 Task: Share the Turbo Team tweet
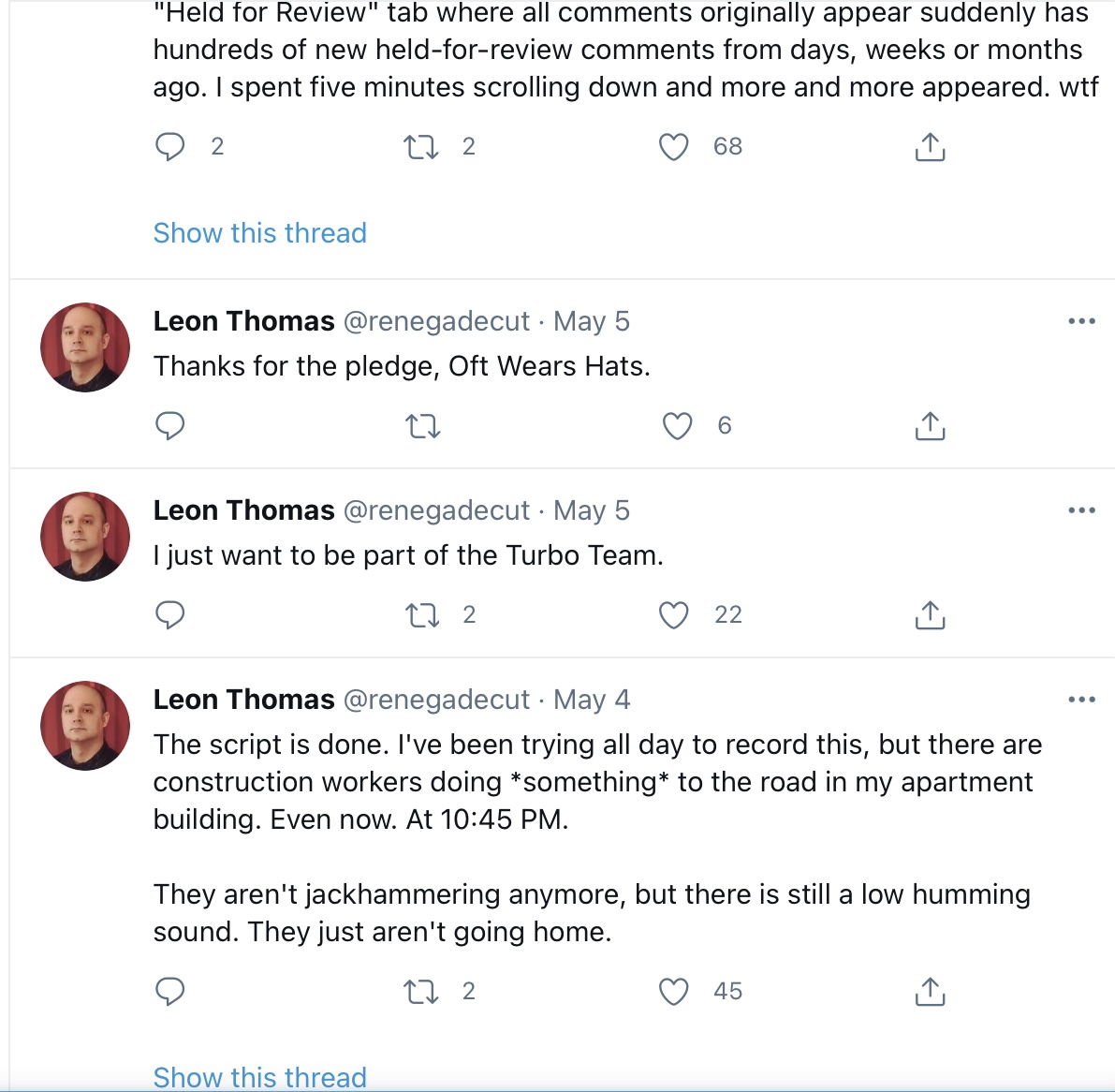pos(930,614)
